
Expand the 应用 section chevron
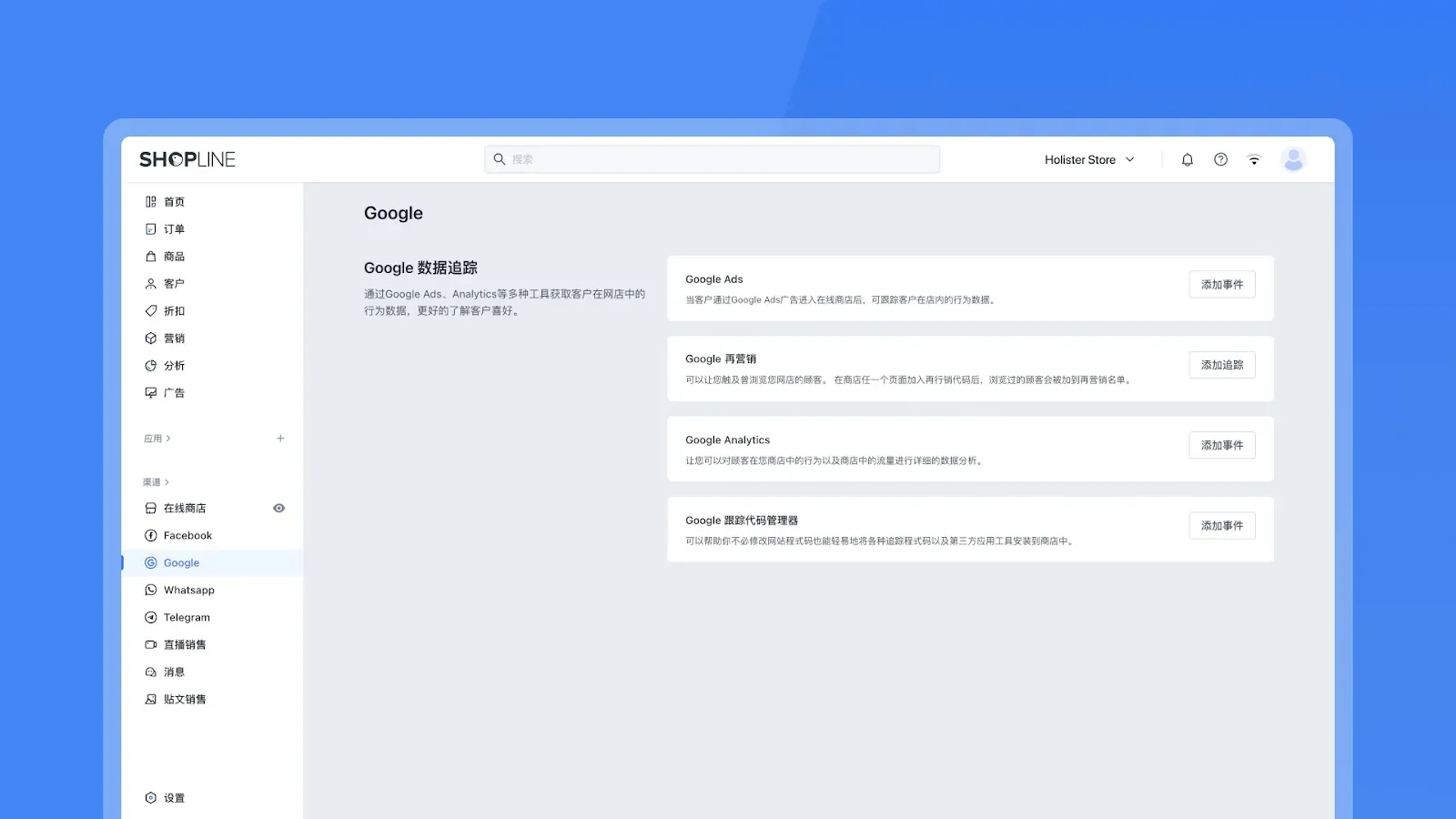(x=168, y=439)
